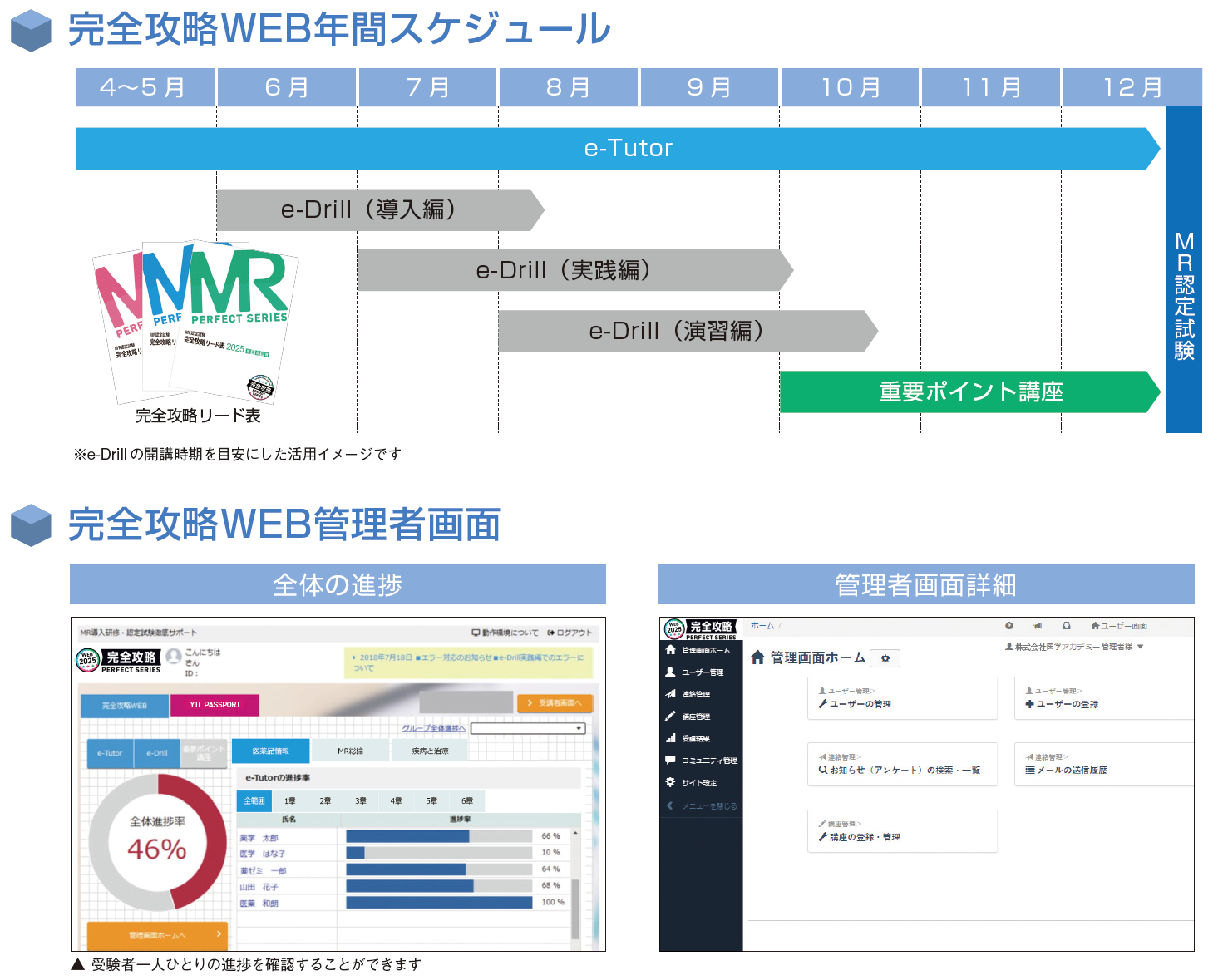Screen dimensions: 1218x980
Task: Click the e-Drill(実践編) schedule bar
Action: tap(575, 270)
